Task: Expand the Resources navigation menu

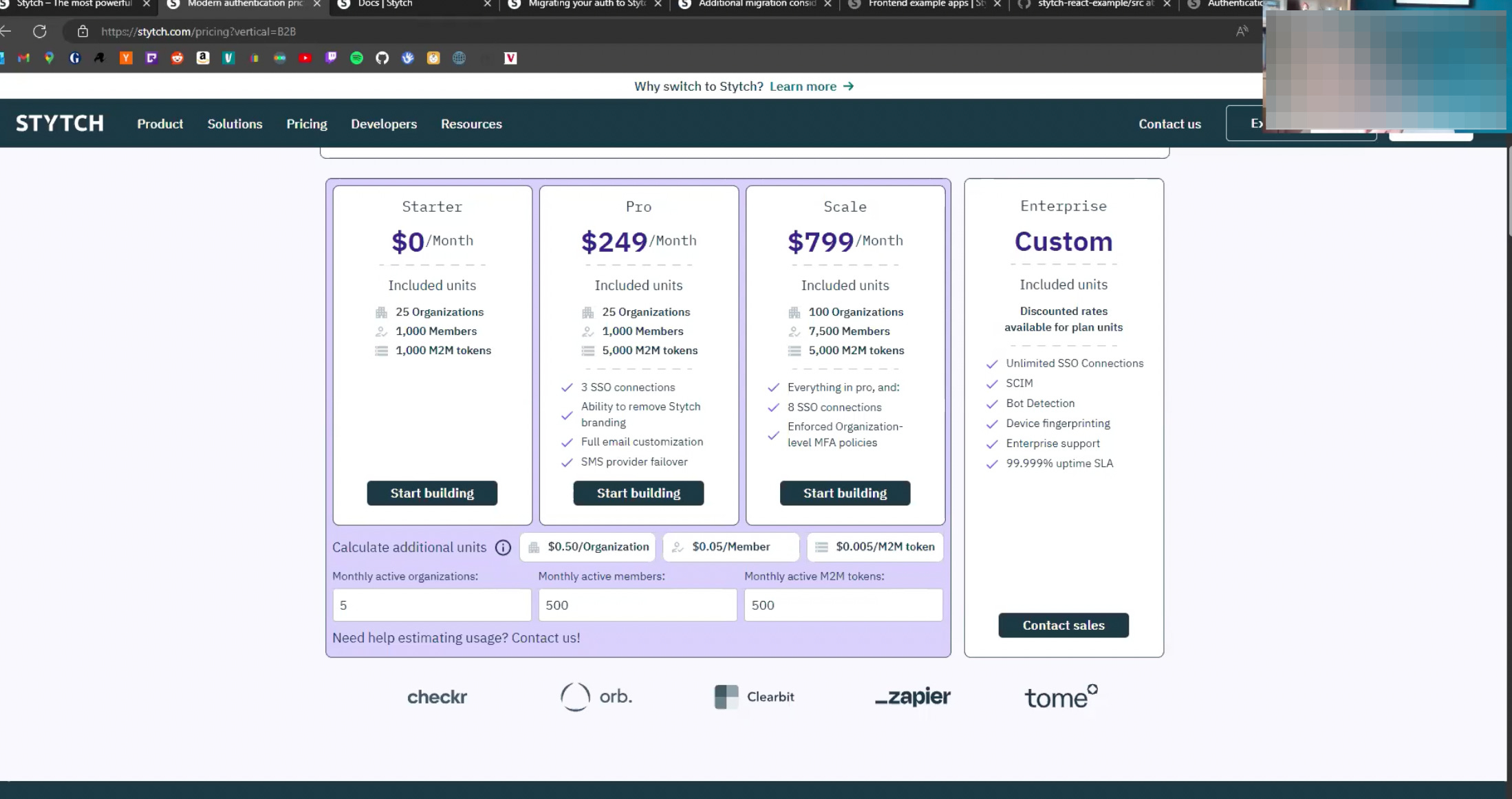Action: point(471,124)
